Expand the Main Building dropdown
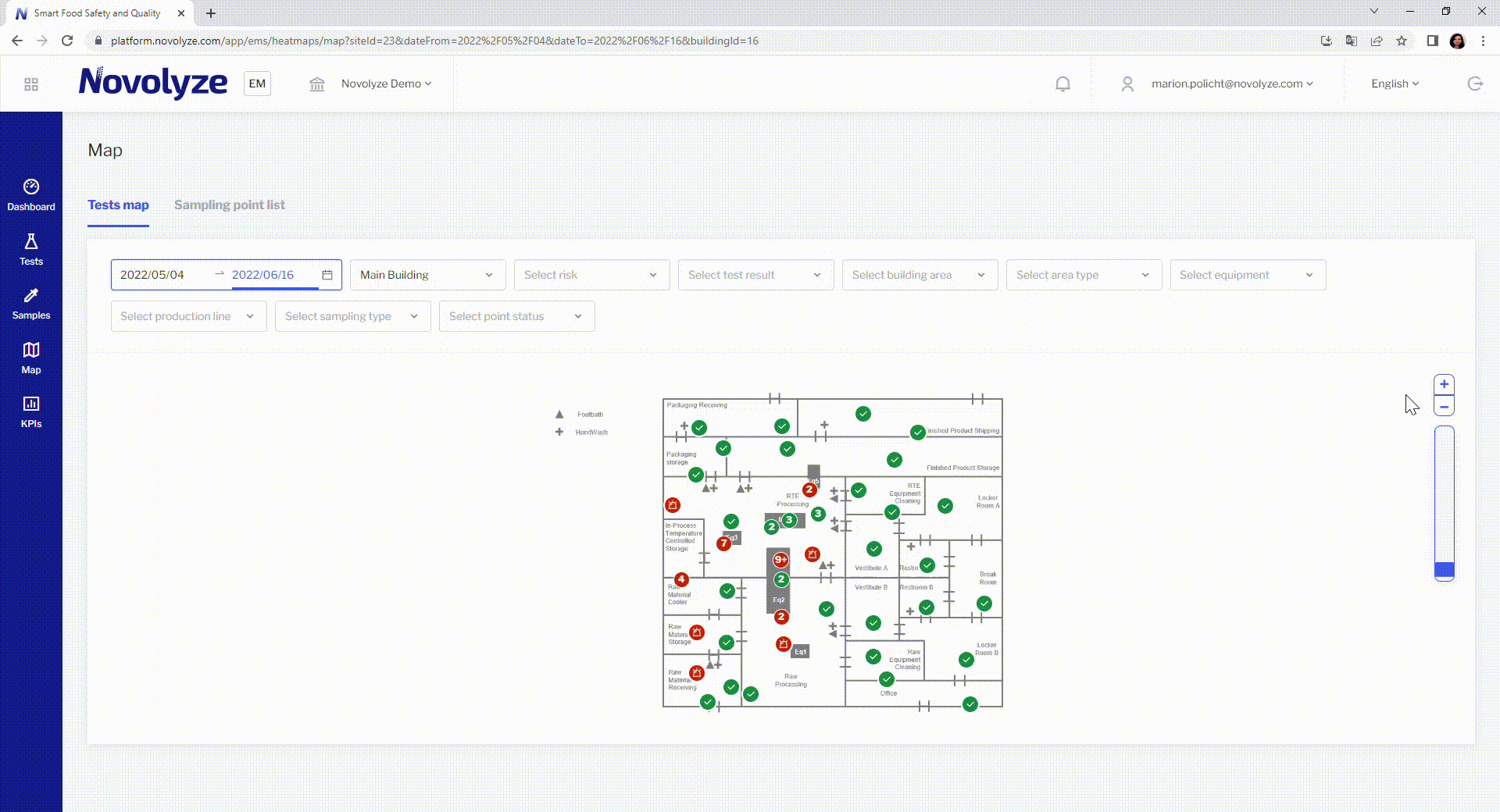The height and width of the screenshot is (812, 1500). (427, 275)
